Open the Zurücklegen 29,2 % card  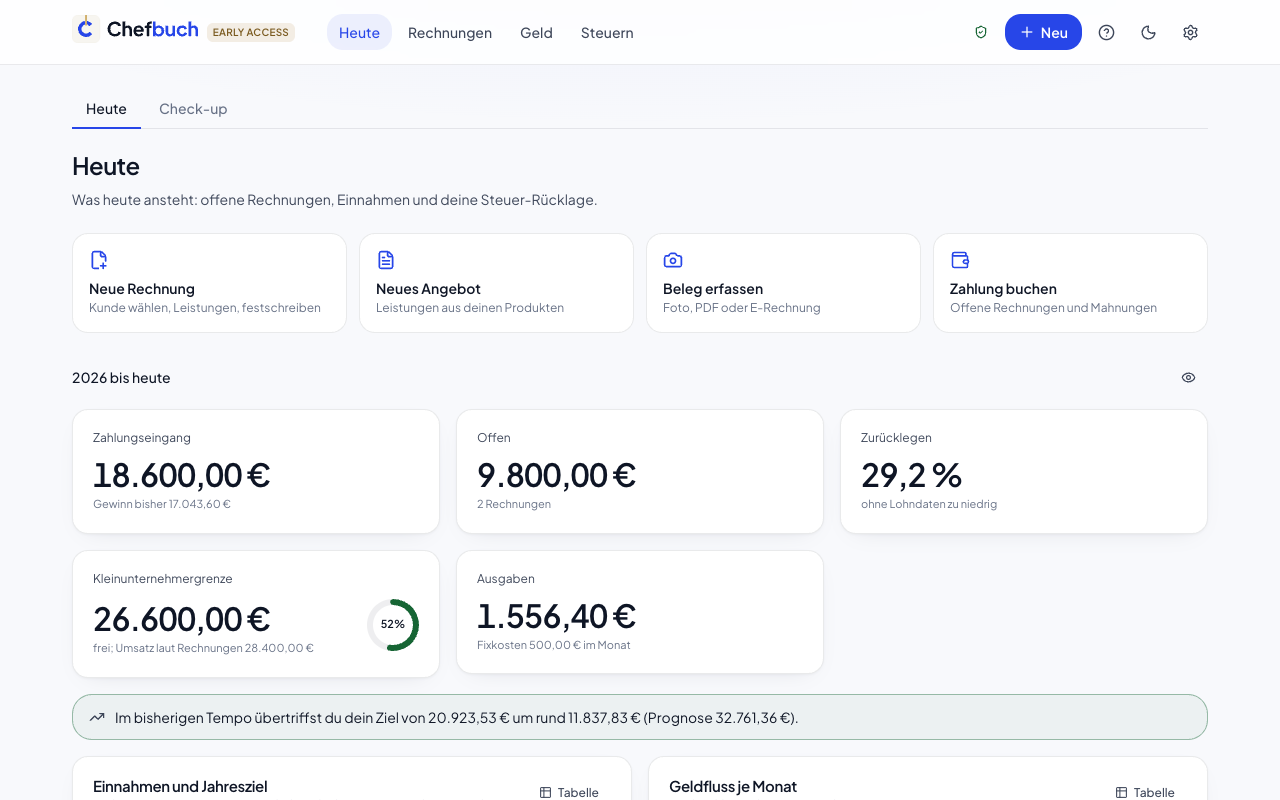pyautogui.click(x=1024, y=471)
